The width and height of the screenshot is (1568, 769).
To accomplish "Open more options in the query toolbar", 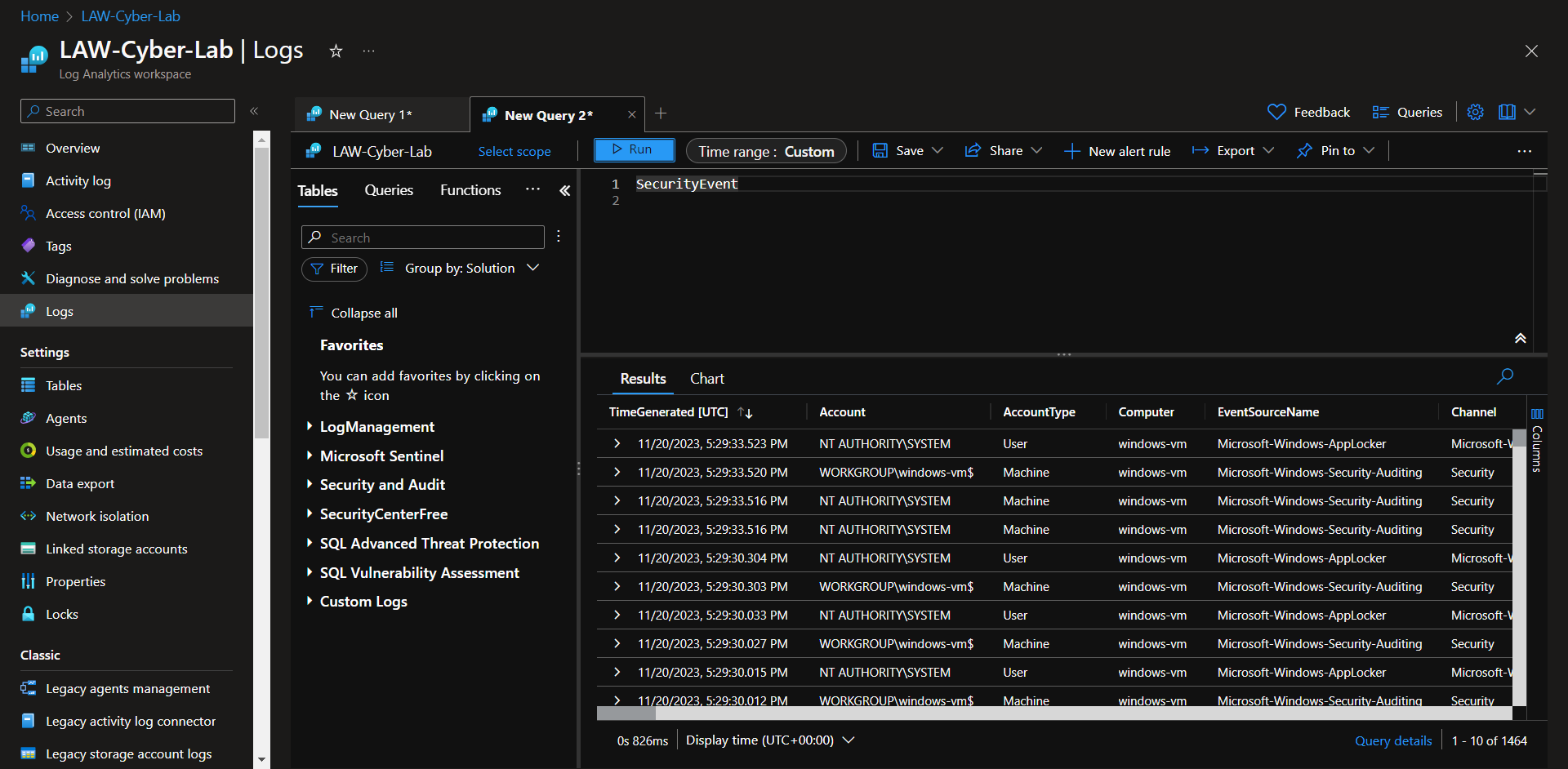I will click(1525, 151).
